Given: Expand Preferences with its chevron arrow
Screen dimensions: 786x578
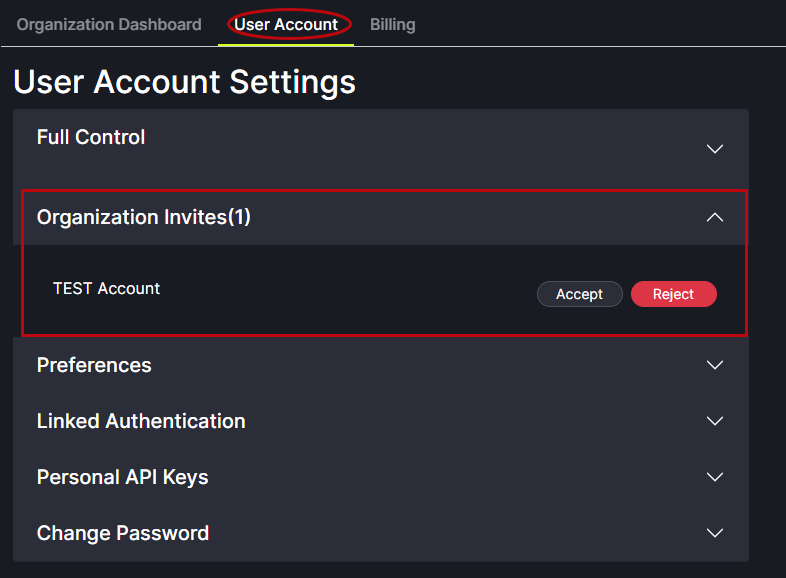Looking at the screenshot, I should [714, 365].
